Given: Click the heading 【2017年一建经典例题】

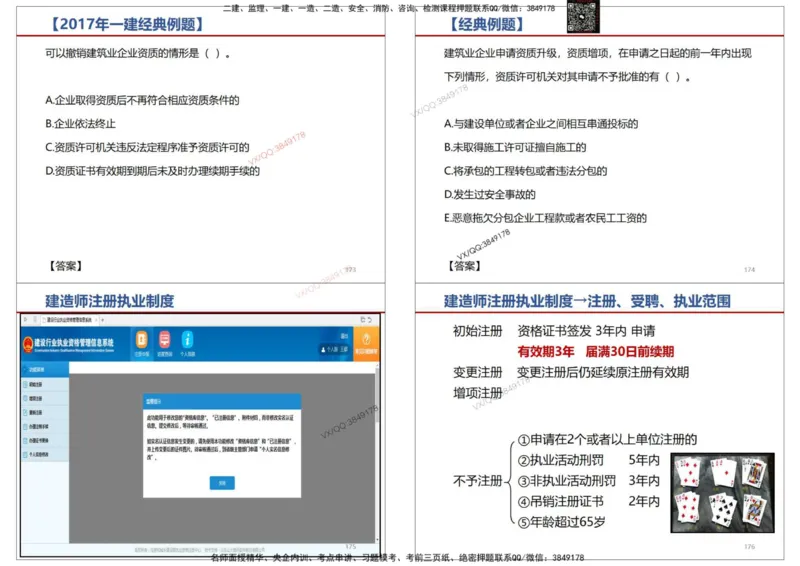Looking at the screenshot, I should coord(126,24).
